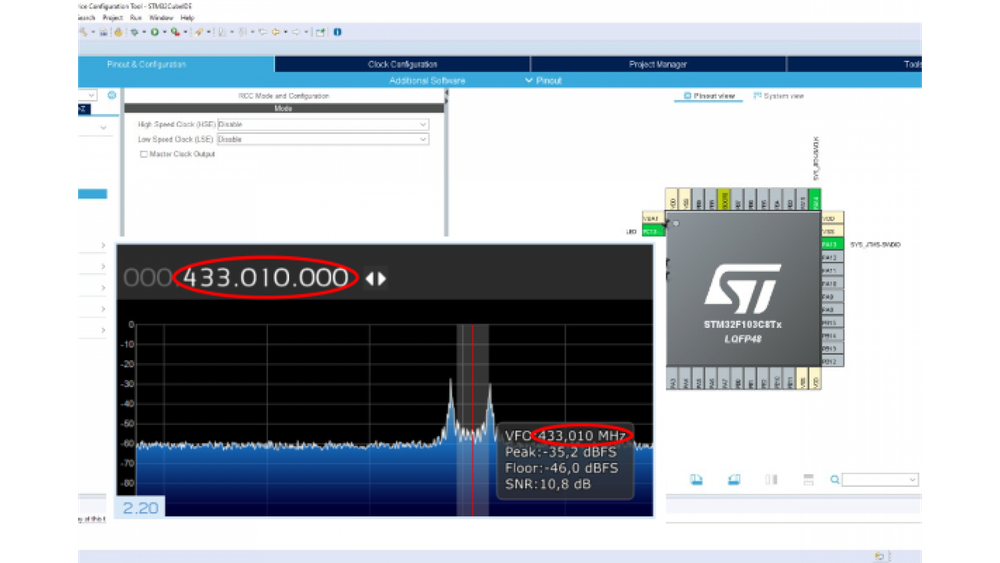
Task: Click the green PA13 pin on the chip
Action: tap(830, 244)
